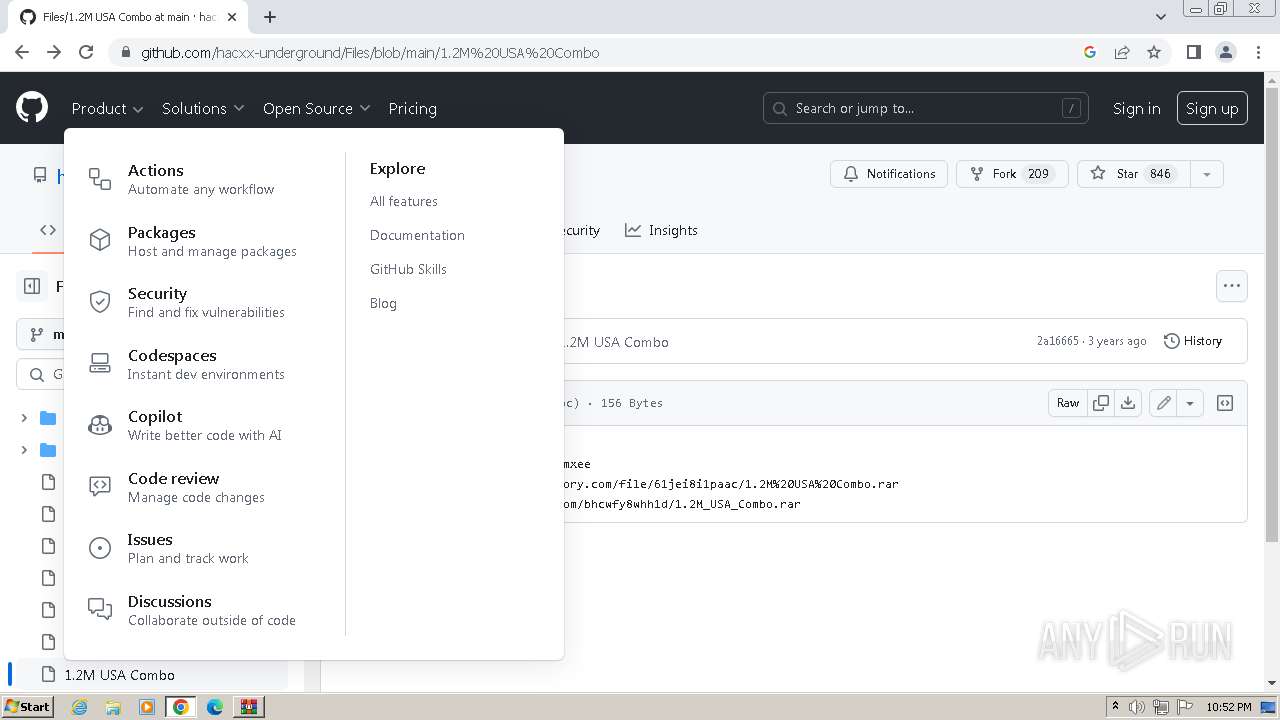Open commit 2a16665
1280x720 pixels.
pyautogui.click(x=1058, y=341)
